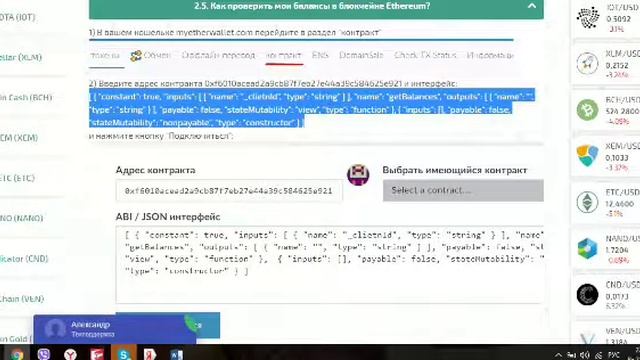Switch to Check TX Status tab

(425, 55)
